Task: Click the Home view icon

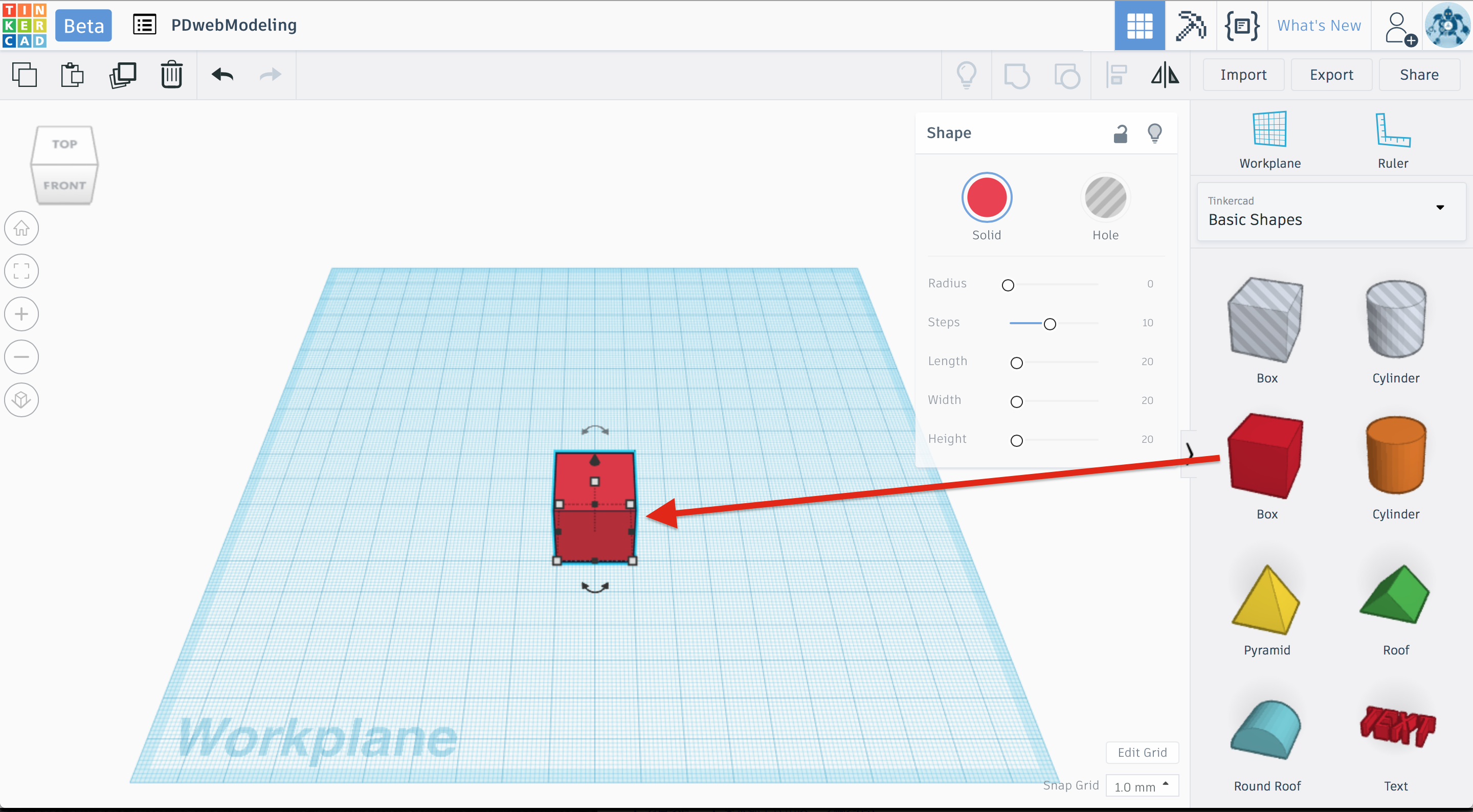Action: 21,228
